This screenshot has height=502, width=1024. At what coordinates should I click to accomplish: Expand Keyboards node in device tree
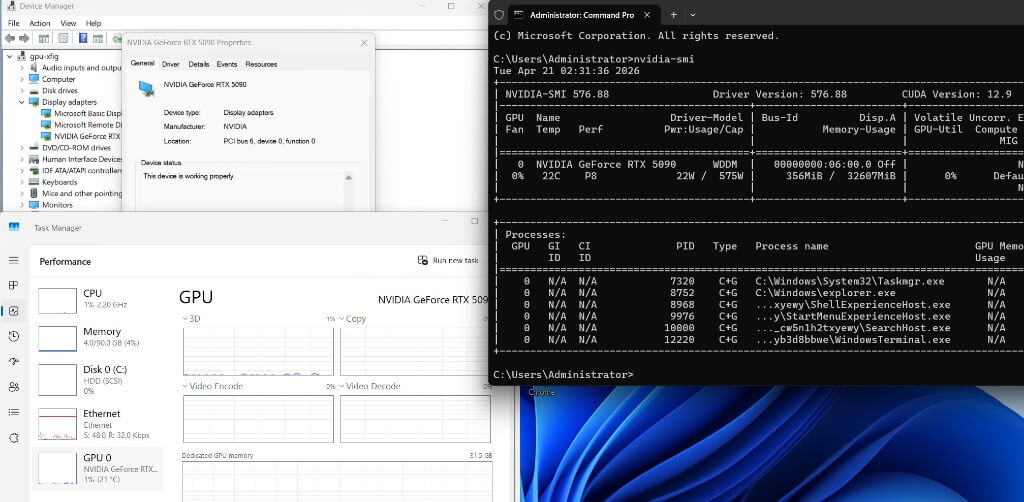pos(22,181)
